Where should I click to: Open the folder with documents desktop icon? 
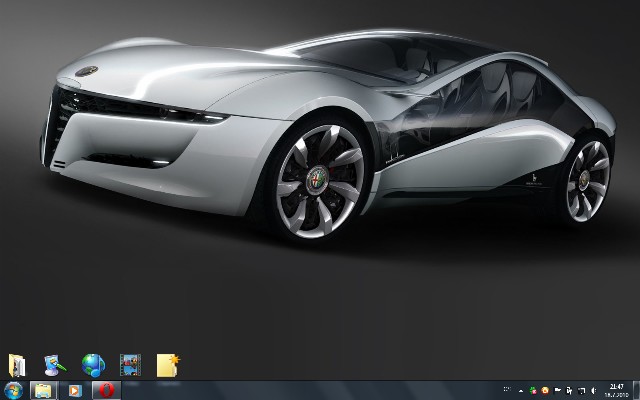[17, 364]
